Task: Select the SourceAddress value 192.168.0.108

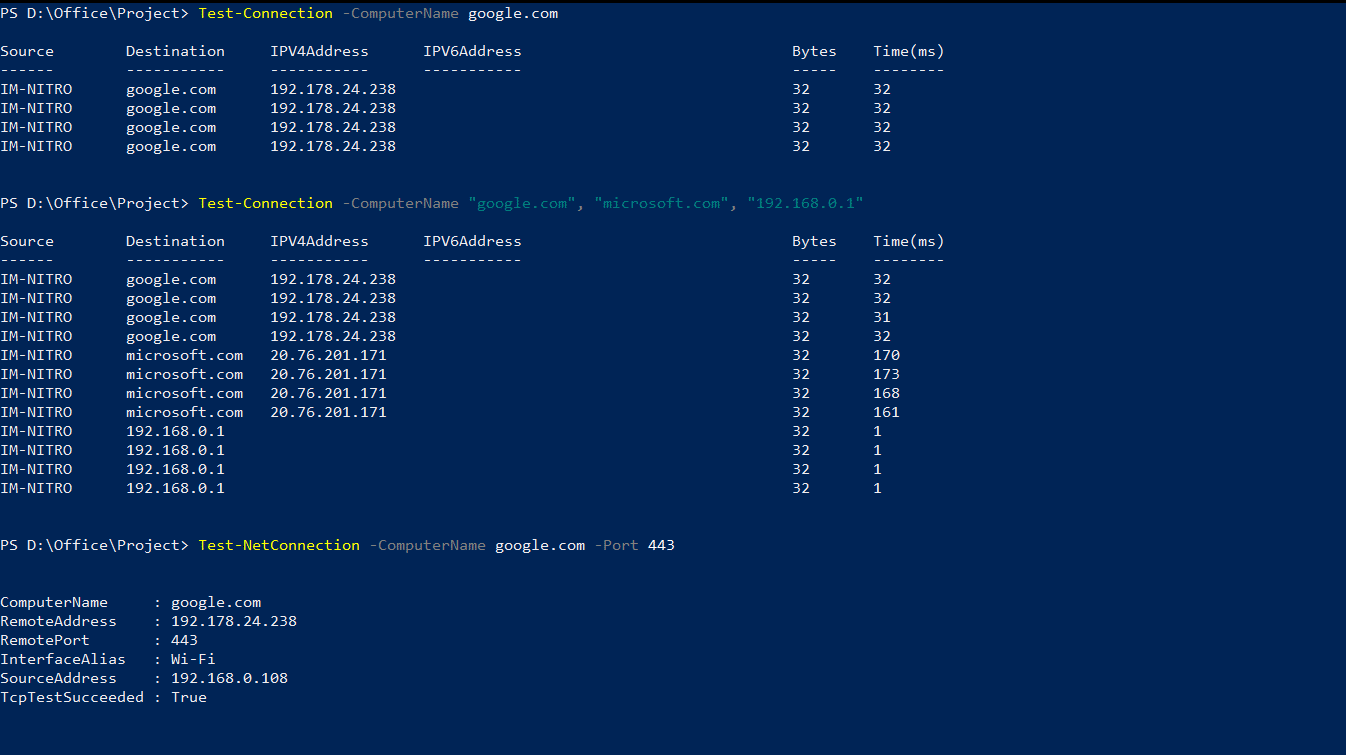Action: coord(229,678)
